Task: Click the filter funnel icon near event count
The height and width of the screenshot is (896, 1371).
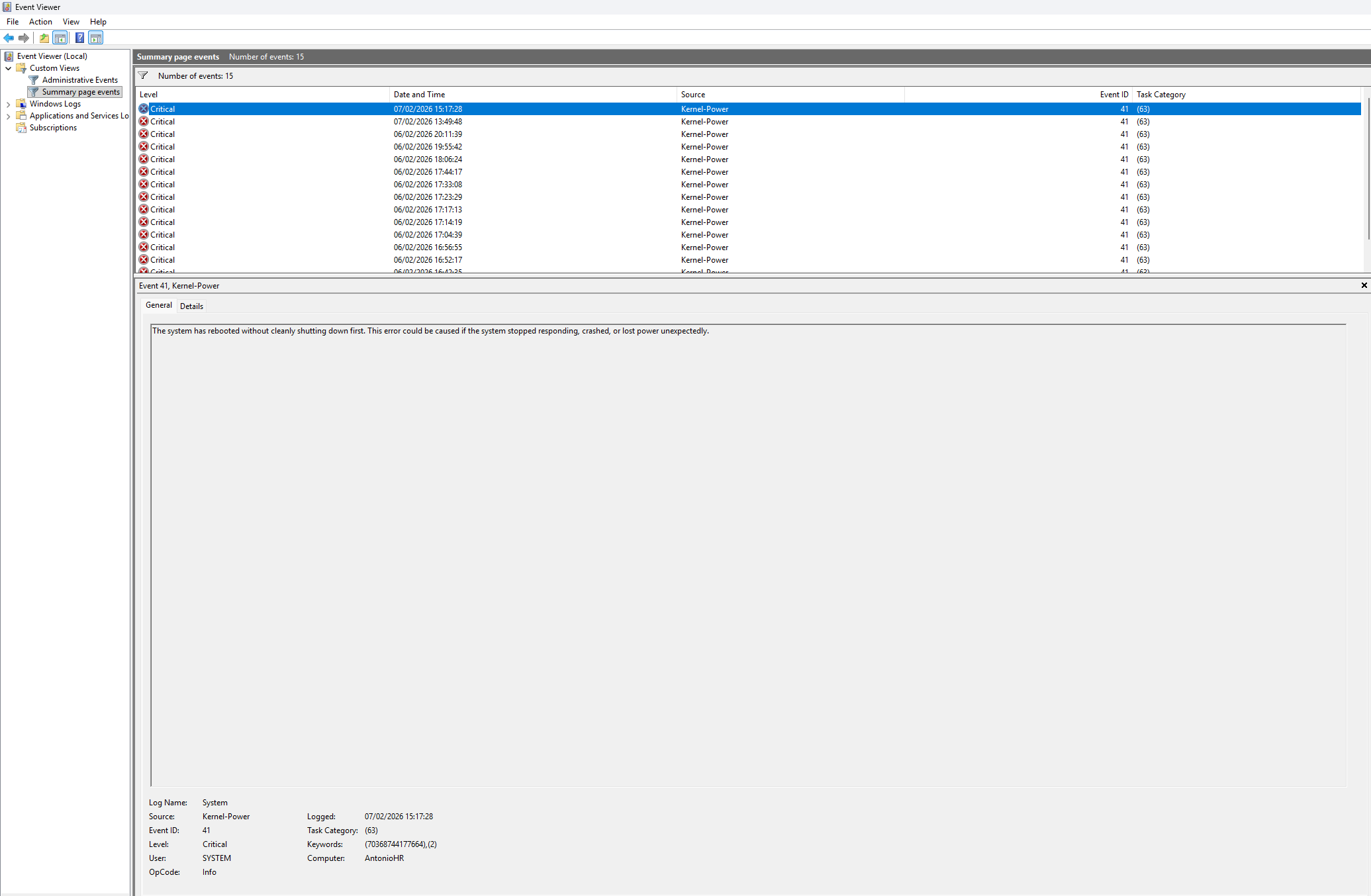Action: 143,75
